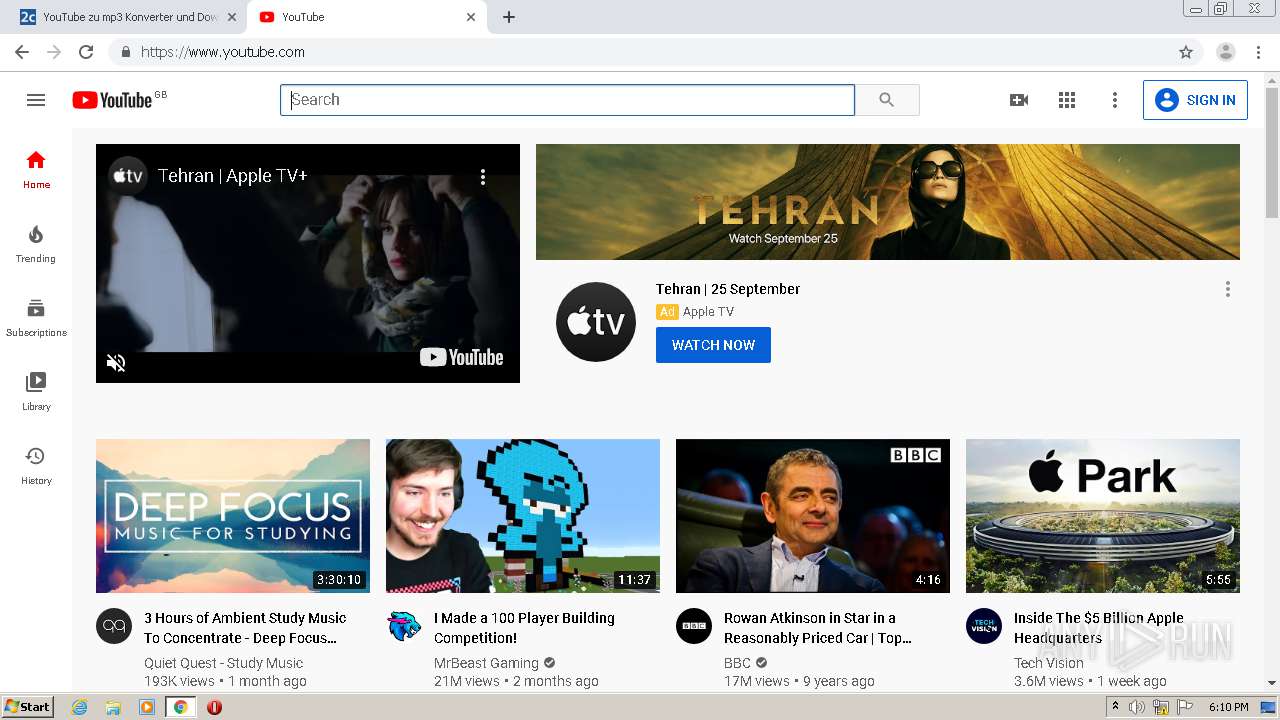The width and height of the screenshot is (1280, 720).
Task: Click the Apple TV advertiser name
Action: click(x=708, y=312)
